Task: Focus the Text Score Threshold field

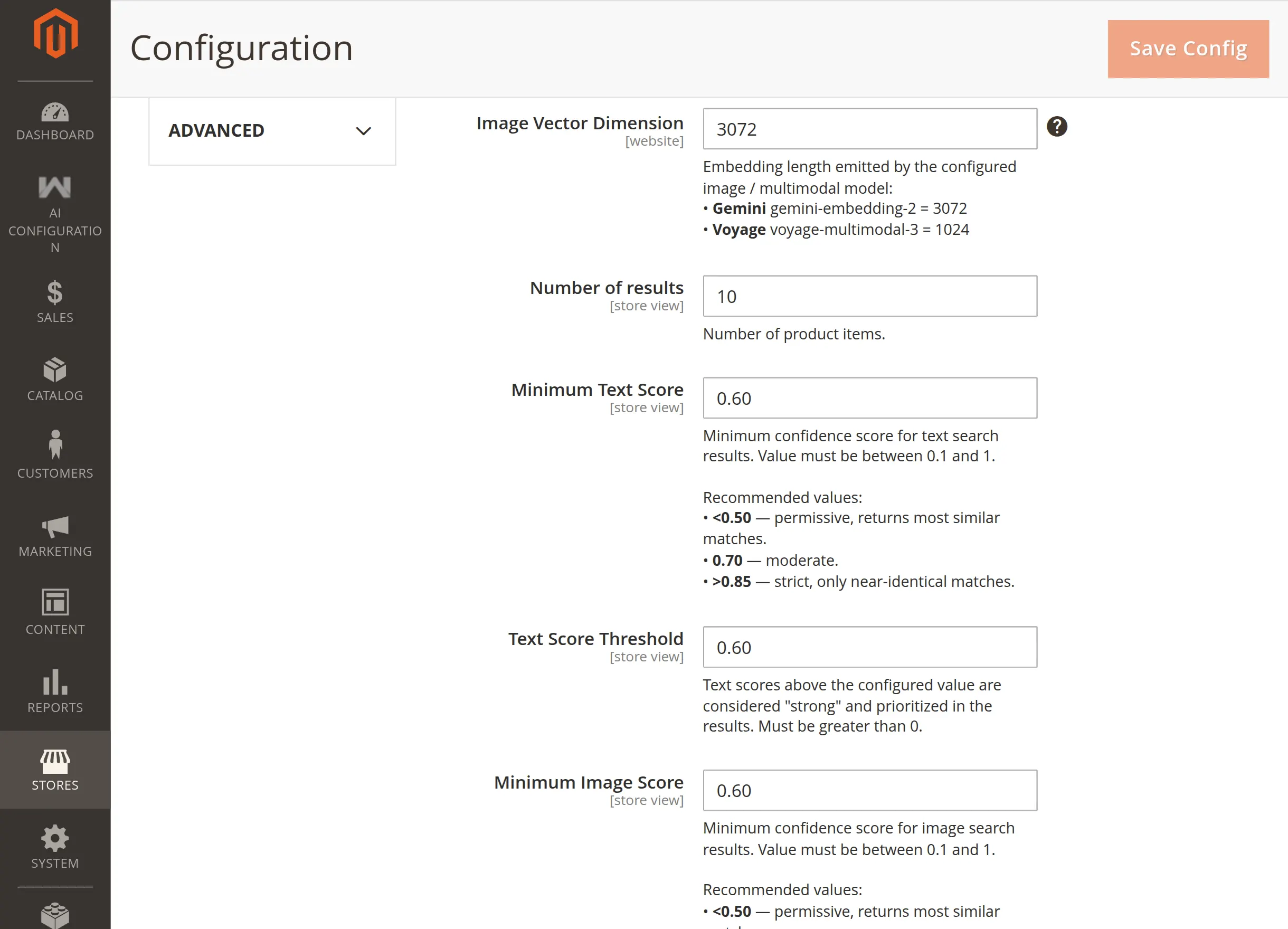Action: (x=869, y=647)
